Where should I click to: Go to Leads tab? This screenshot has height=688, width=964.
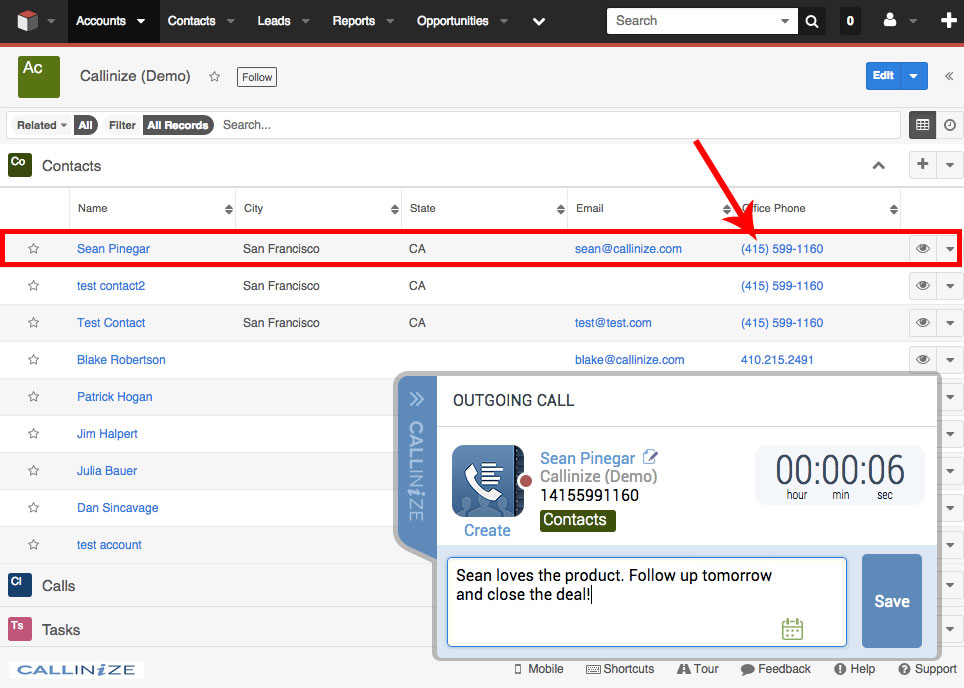click(x=274, y=21)
